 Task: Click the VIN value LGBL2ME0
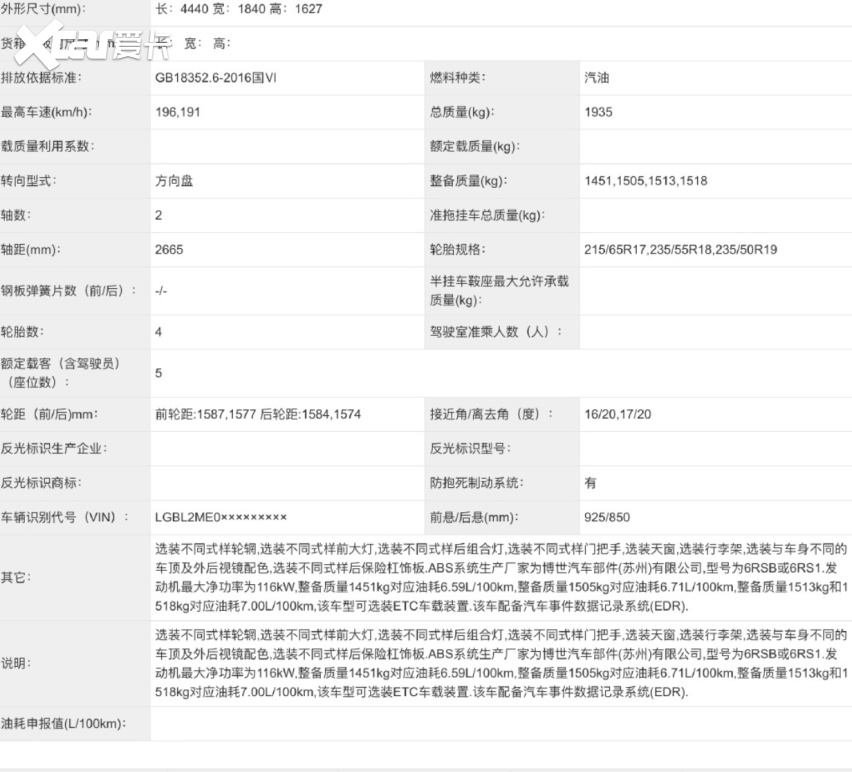[220, 517]
